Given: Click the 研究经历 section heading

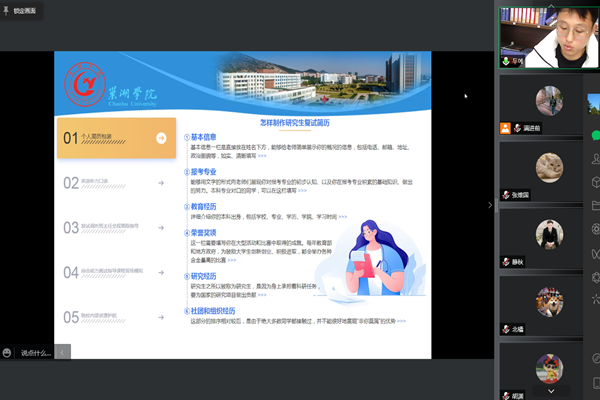Looking at the screenshot, I should pos(203,275).
